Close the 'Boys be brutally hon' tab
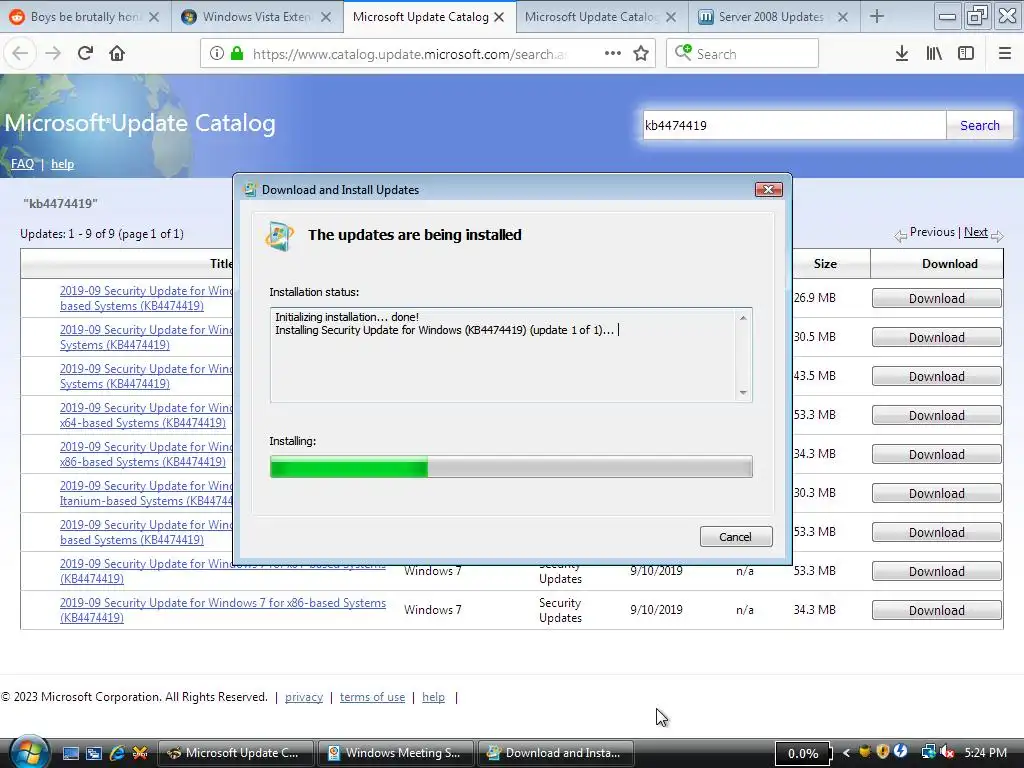This screenshot has height=768, width=1024. (x=154, y=17)
